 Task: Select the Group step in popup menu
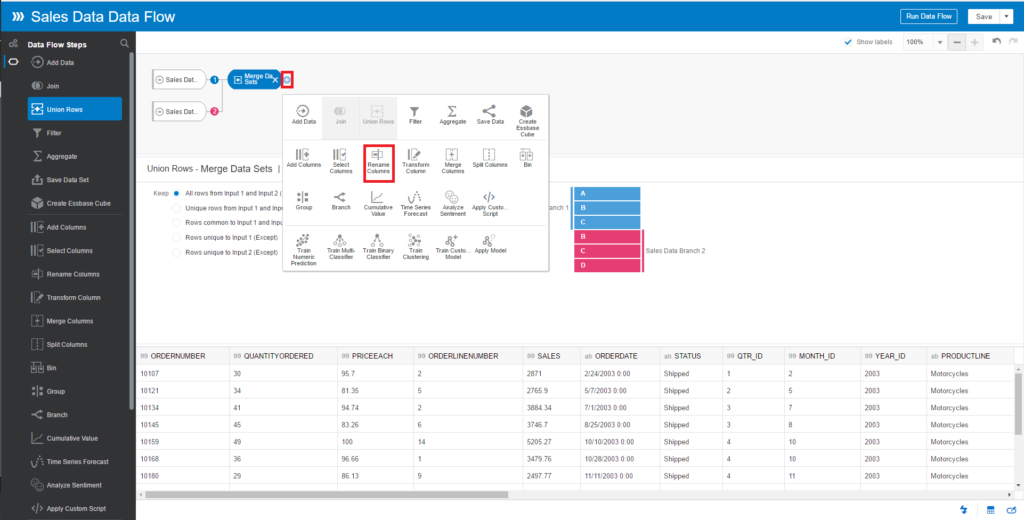point(302,201)
